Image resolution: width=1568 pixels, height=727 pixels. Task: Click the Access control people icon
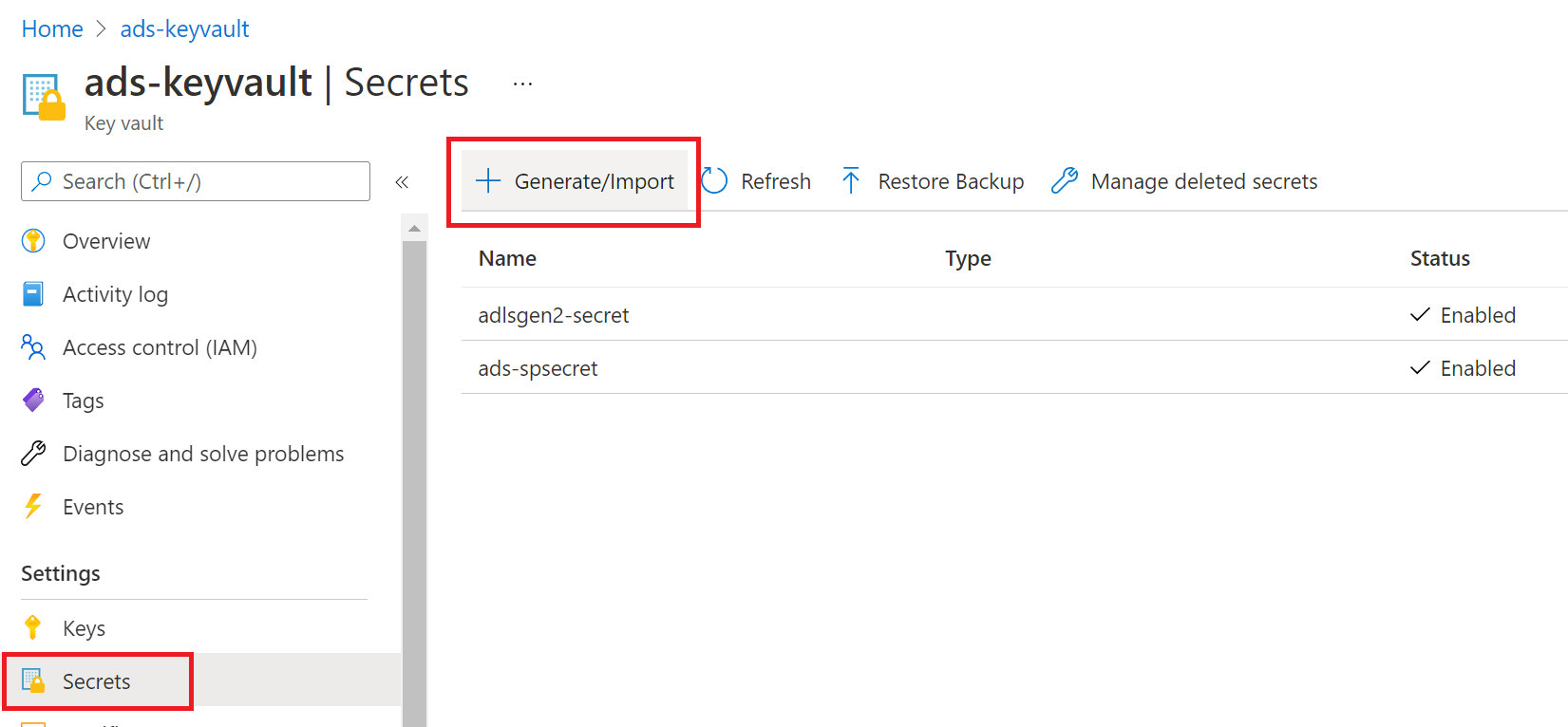(x=33, y=347)
